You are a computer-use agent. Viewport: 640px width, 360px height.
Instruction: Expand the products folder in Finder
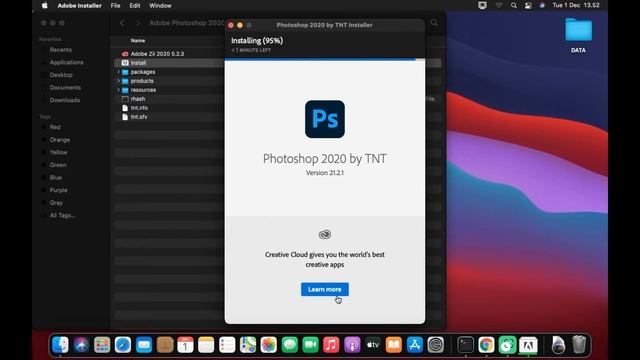(118, 81)
